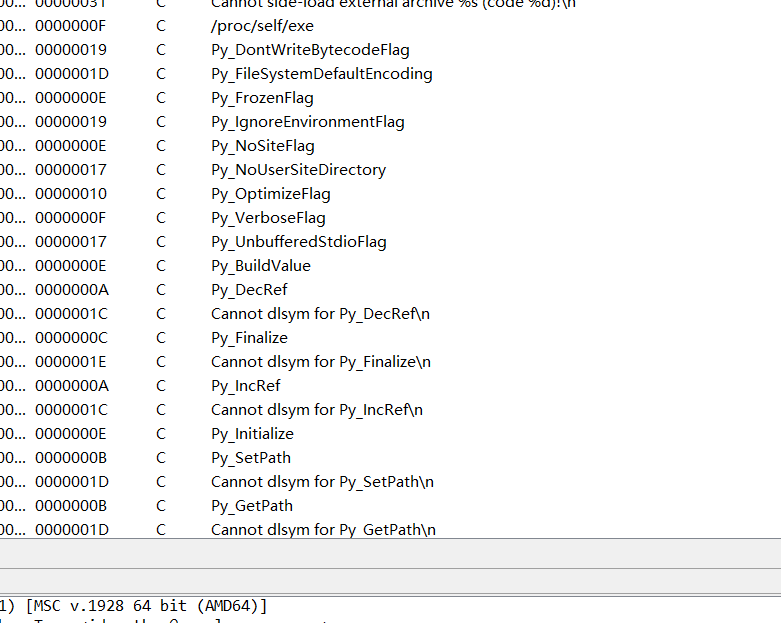Select the Py_Finalize string row
Viewport: 781px width, 623px height.
click(390, 338)
